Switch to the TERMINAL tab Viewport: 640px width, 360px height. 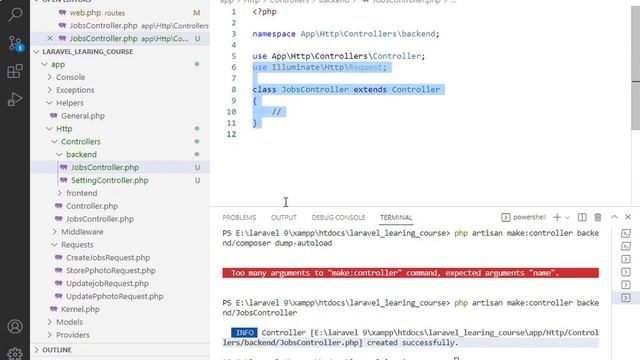[396, 218]
